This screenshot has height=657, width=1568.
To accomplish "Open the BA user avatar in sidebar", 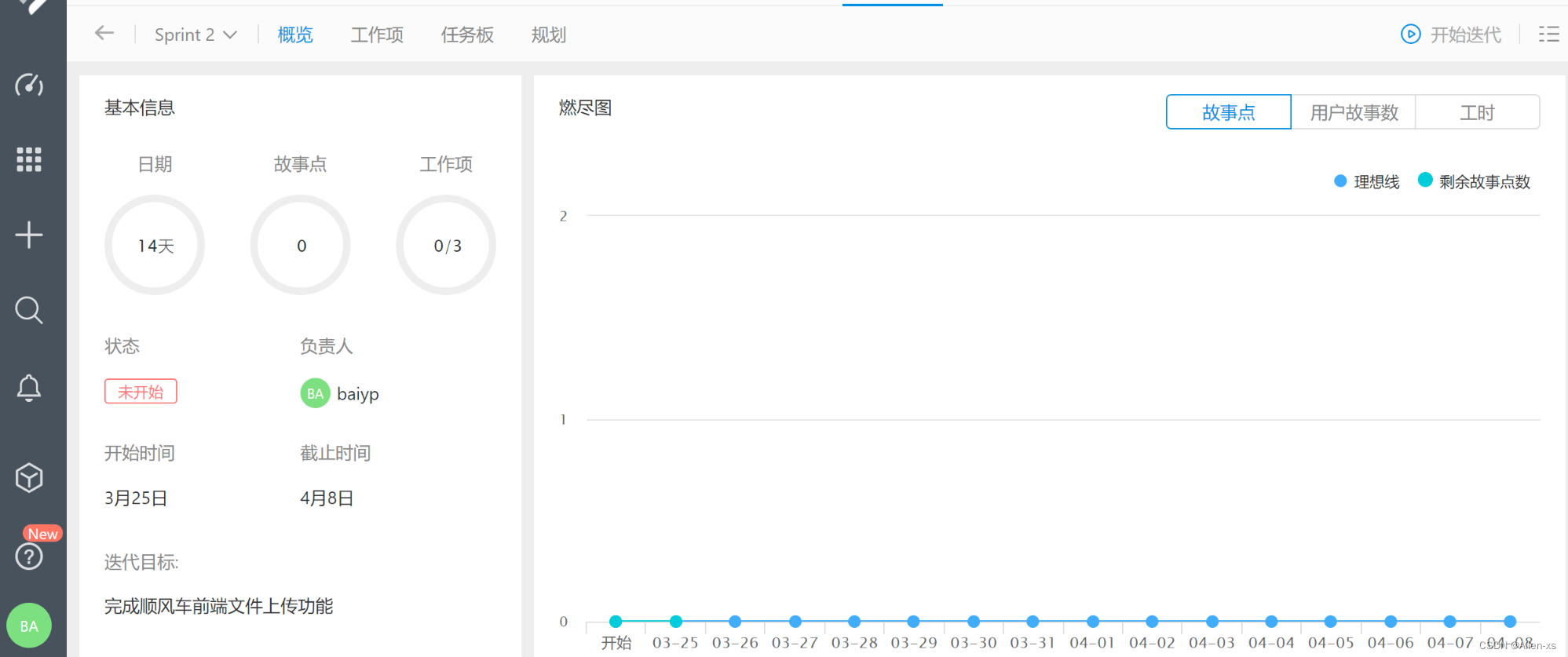I will [x=29, y=626].
